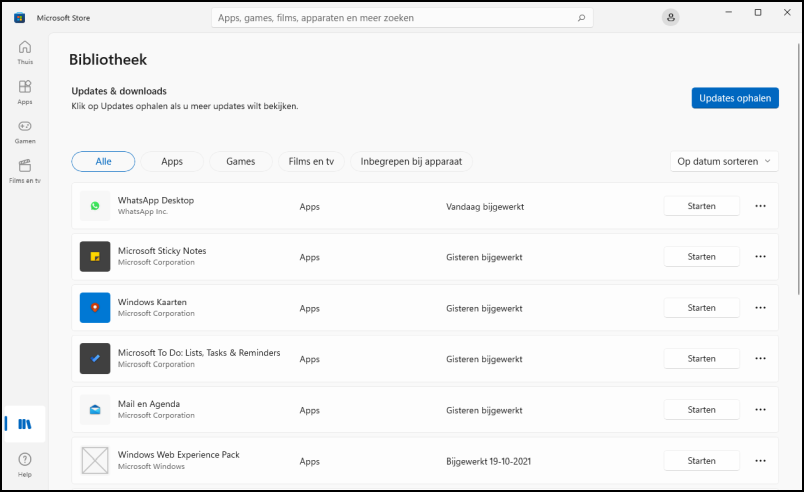The width and height of the screenshot is (804, 492).
Task: Open more options for Microsoft To Do
Action: pyautogui.click(x=760, y=359)
